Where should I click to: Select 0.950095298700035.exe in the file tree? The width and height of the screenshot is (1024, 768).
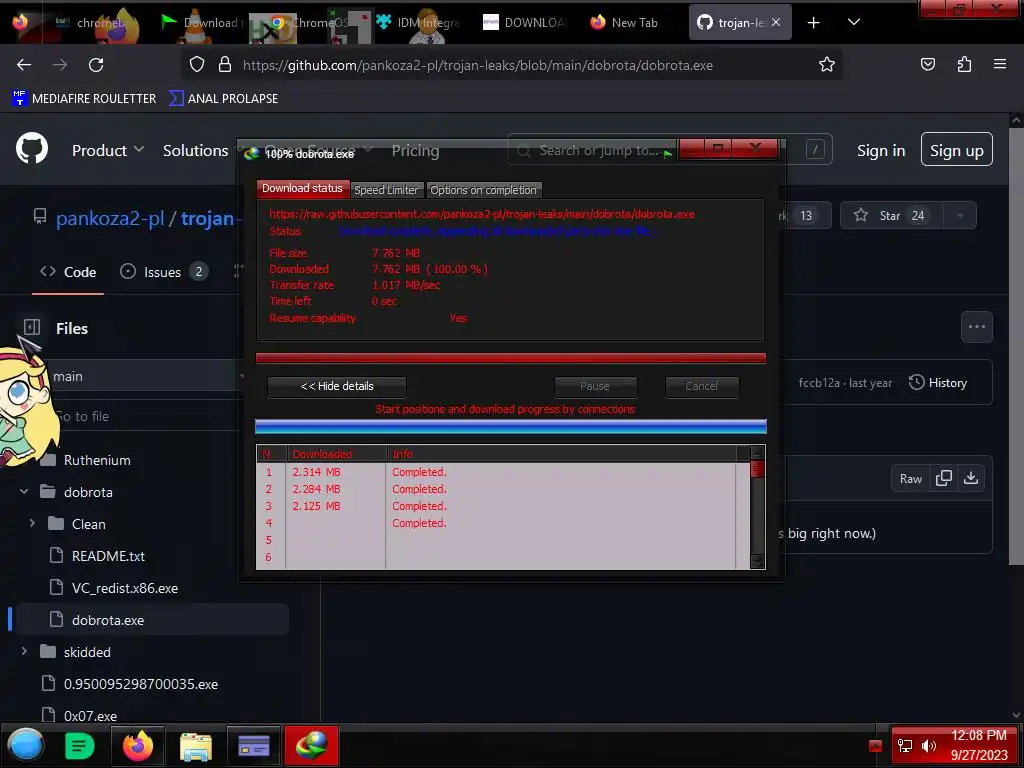point(141,684)
